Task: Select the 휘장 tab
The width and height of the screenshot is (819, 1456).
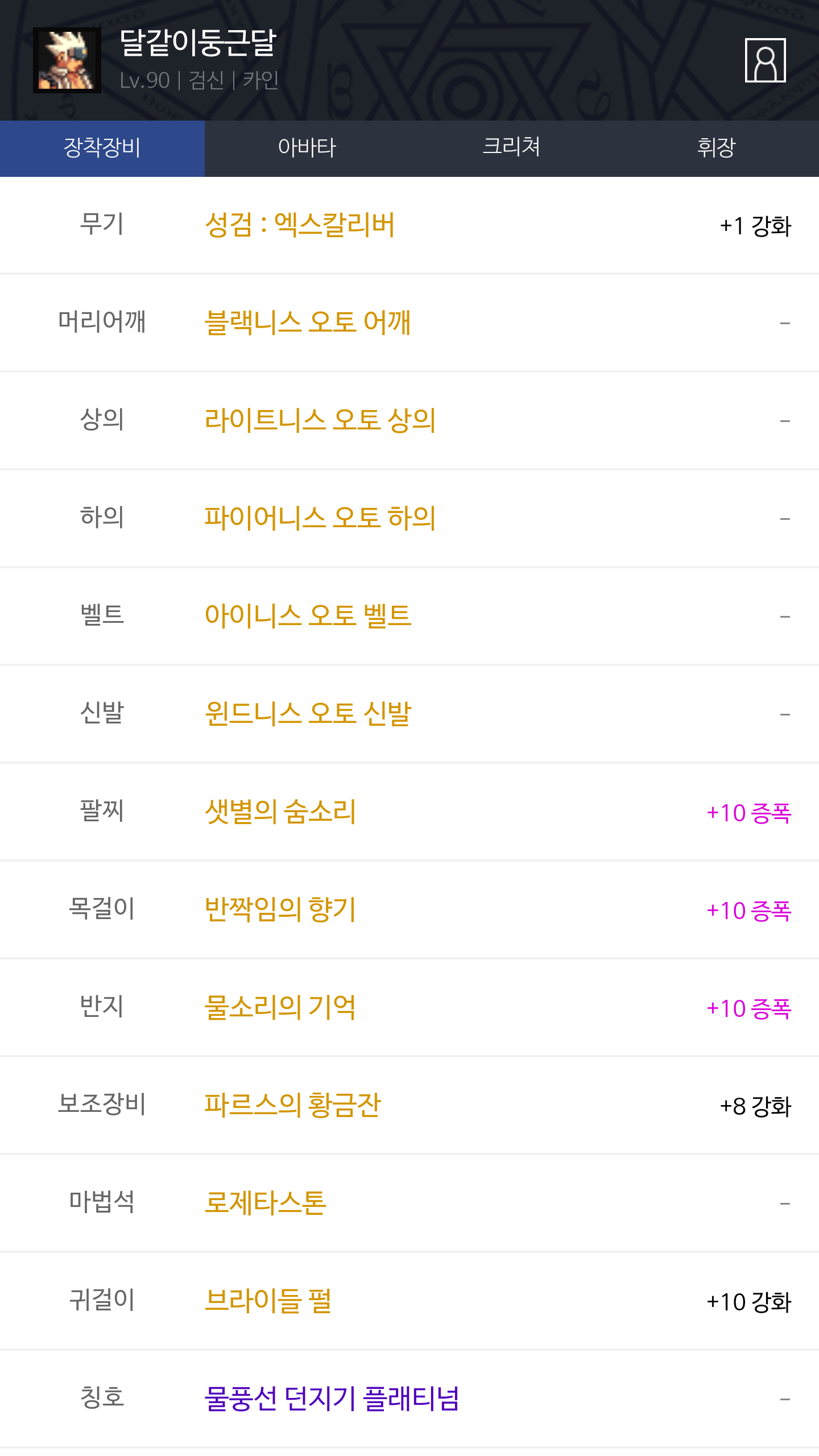Action: tap(716, 148)
